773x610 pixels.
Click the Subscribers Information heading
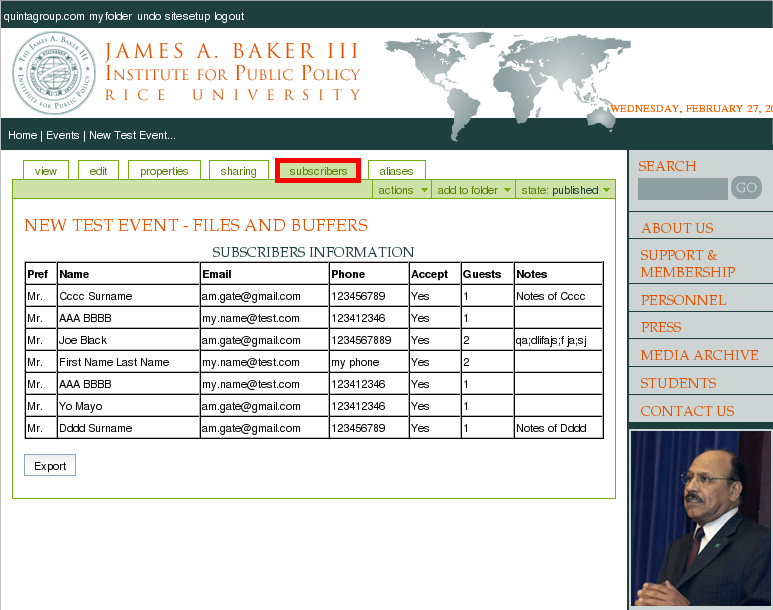coord(313,252)
